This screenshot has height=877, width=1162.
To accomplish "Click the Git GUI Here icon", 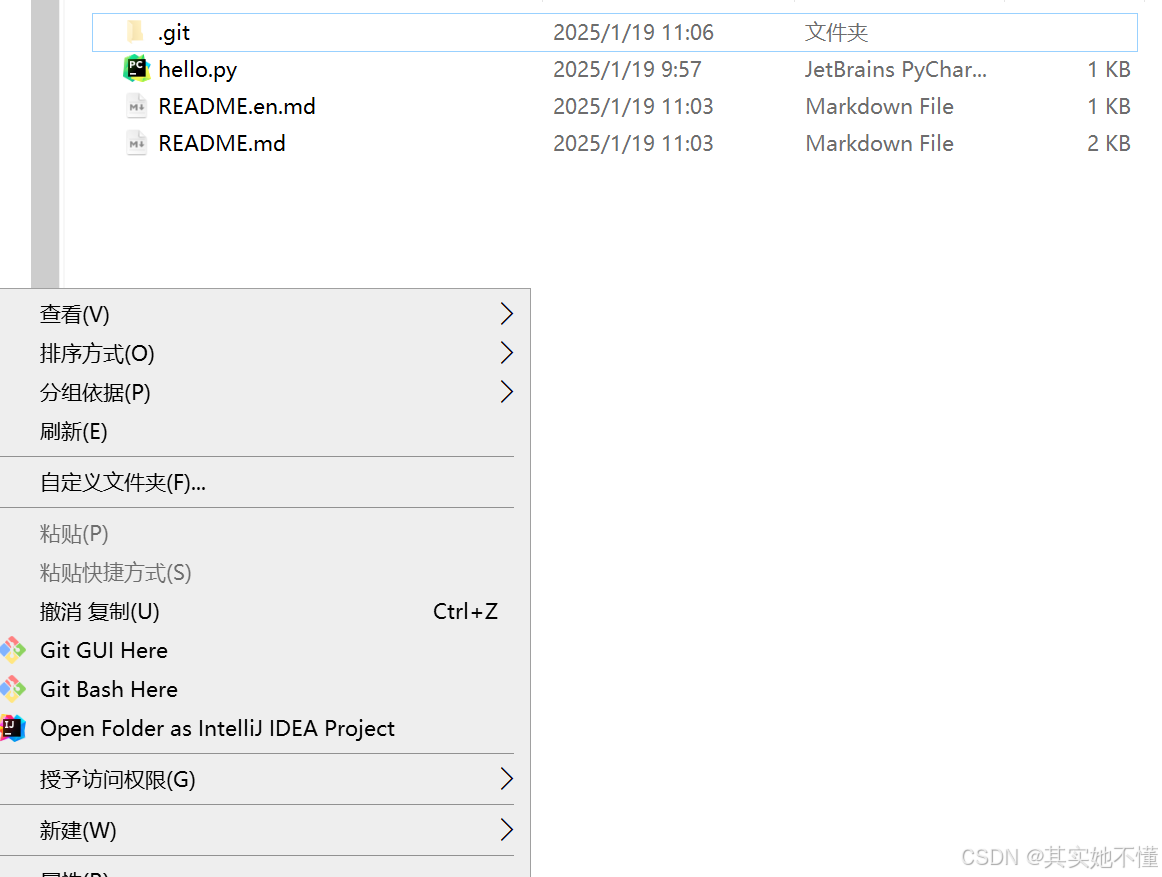I will pyautogui.click(x=14, y=650).
